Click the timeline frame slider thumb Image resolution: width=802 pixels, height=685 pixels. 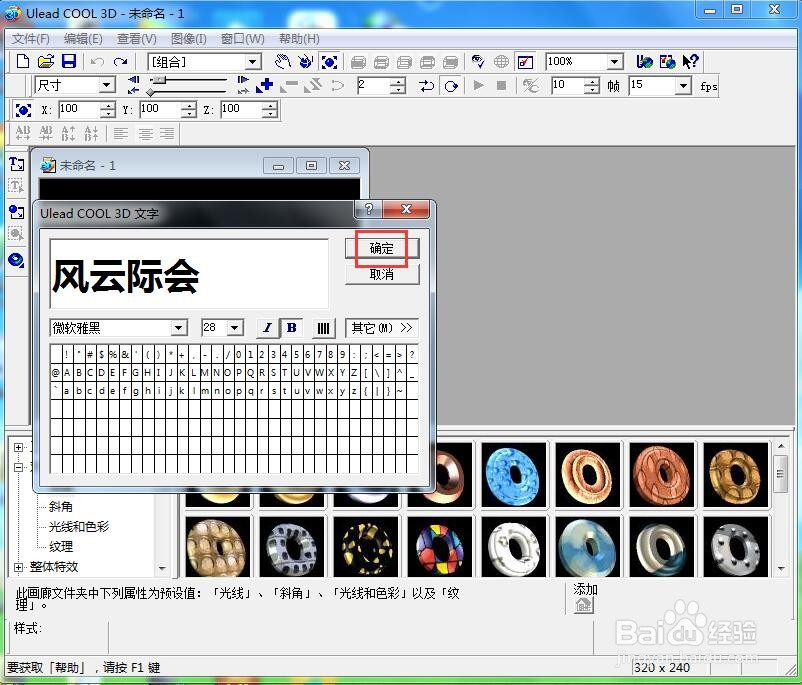point(160,80)
